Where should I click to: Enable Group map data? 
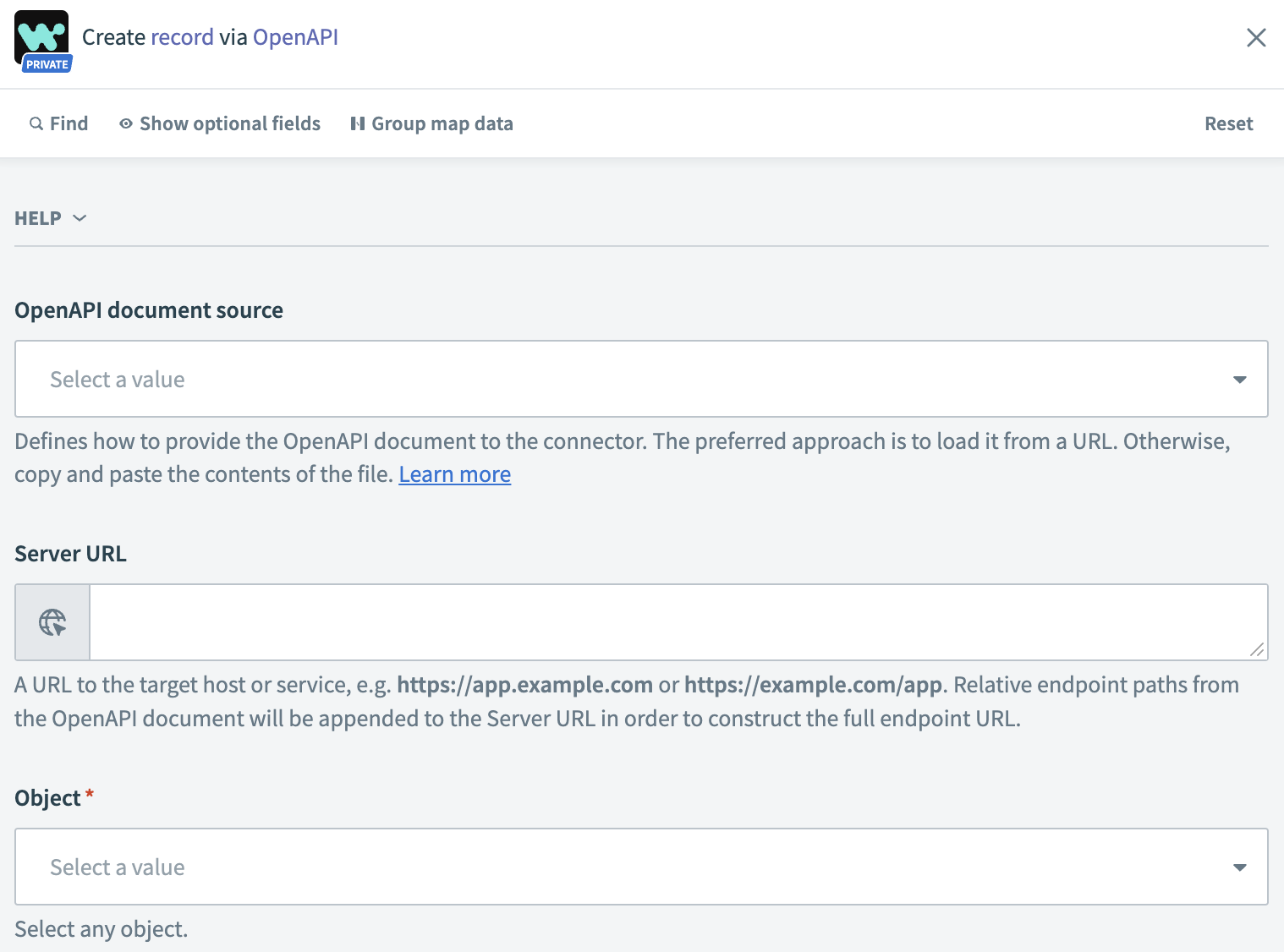tap(431, 124)
